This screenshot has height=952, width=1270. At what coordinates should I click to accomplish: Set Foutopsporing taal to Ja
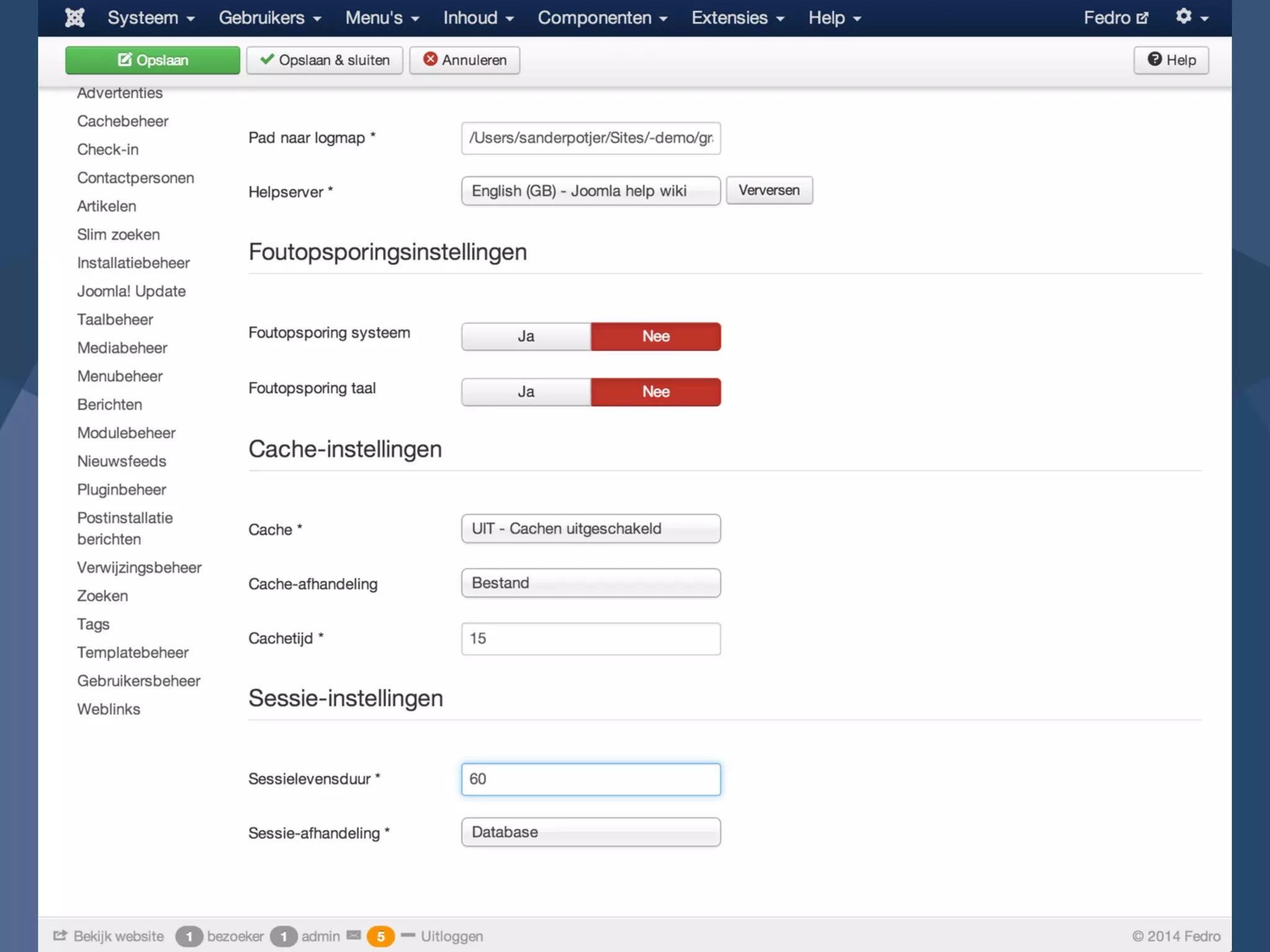click(x=526, y=392)
